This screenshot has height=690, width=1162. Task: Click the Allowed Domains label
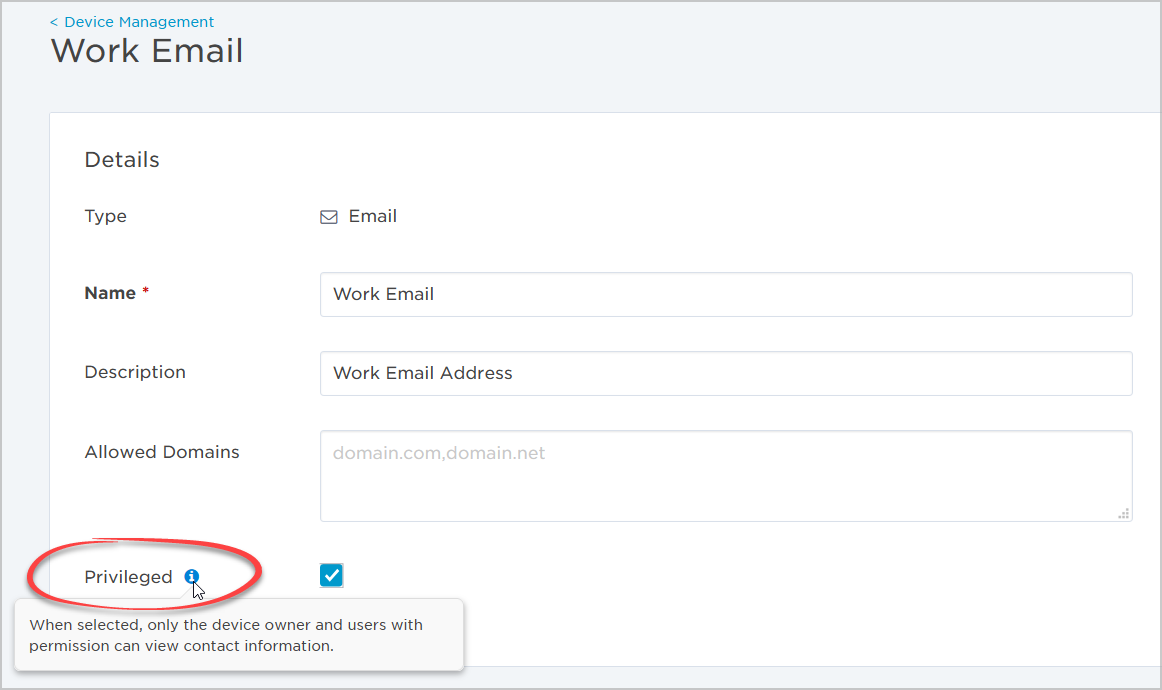(162, 452)
